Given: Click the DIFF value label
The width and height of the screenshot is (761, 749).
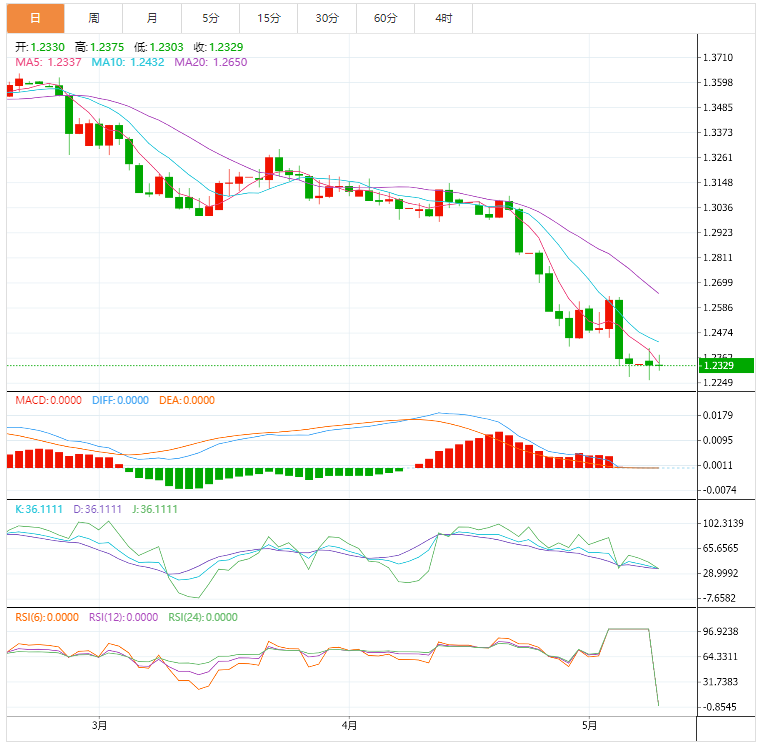Looking at the screenshot, I should click(120, 400).
